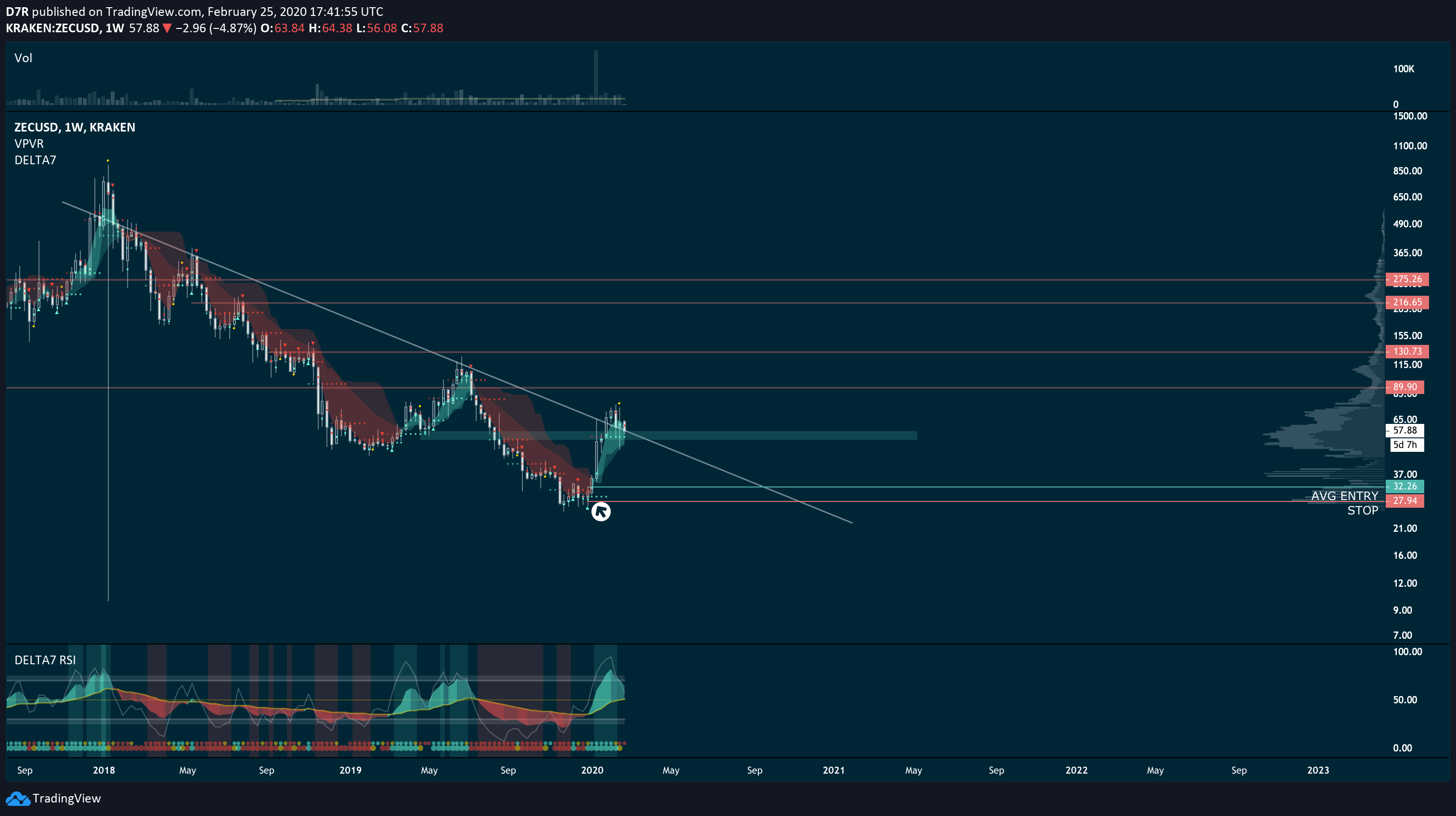Click the header low value L:56.08
This screenshot has height=816, width=1456.
tap(377, 28)
